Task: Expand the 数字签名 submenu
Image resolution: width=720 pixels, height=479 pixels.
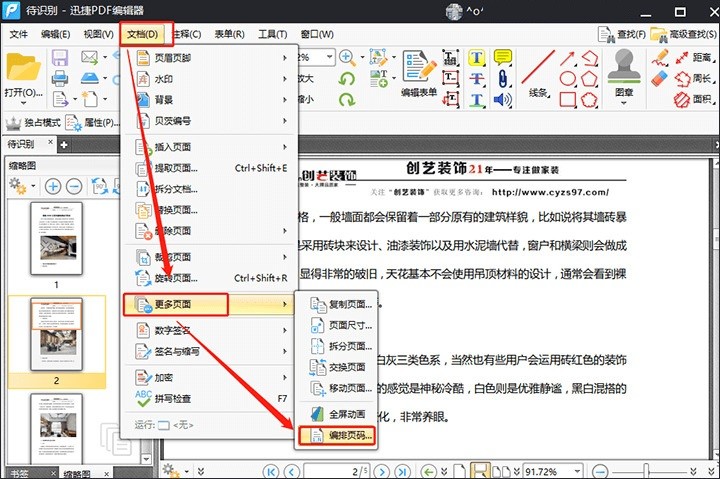Action: point(211,330)
